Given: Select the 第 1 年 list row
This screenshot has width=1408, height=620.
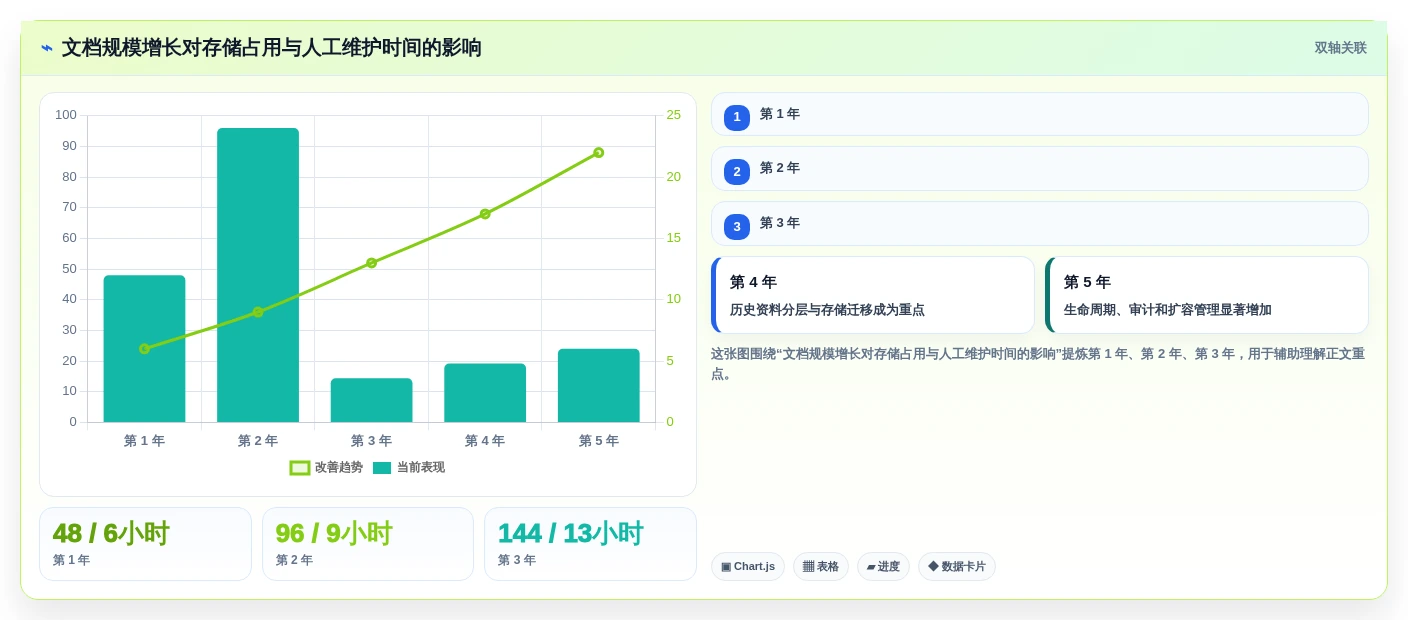Looking at the screenshot, I should coord(1040,114).
